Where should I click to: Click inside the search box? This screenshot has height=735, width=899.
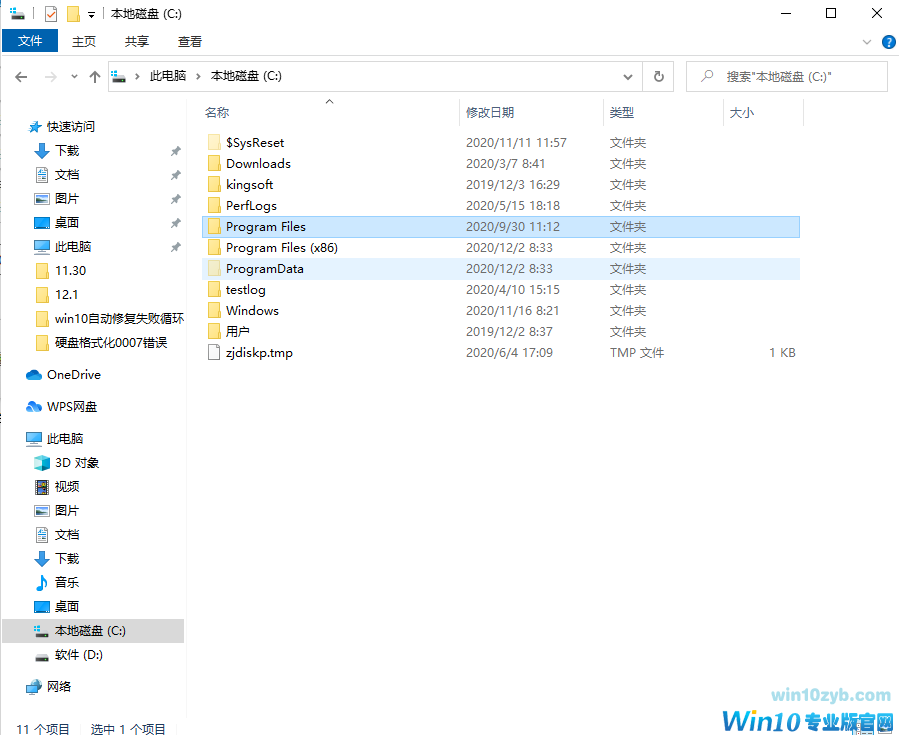click(x=790, y=76)
